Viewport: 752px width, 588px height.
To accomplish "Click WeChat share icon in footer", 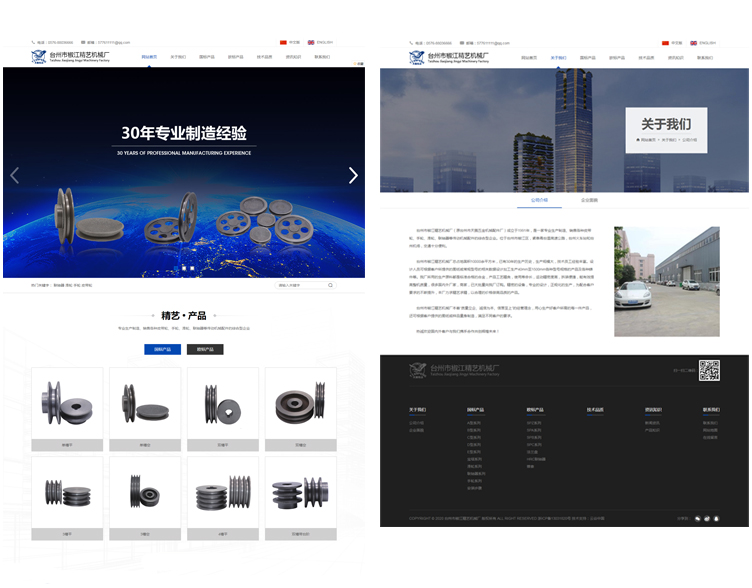I will tap(698, 518).
